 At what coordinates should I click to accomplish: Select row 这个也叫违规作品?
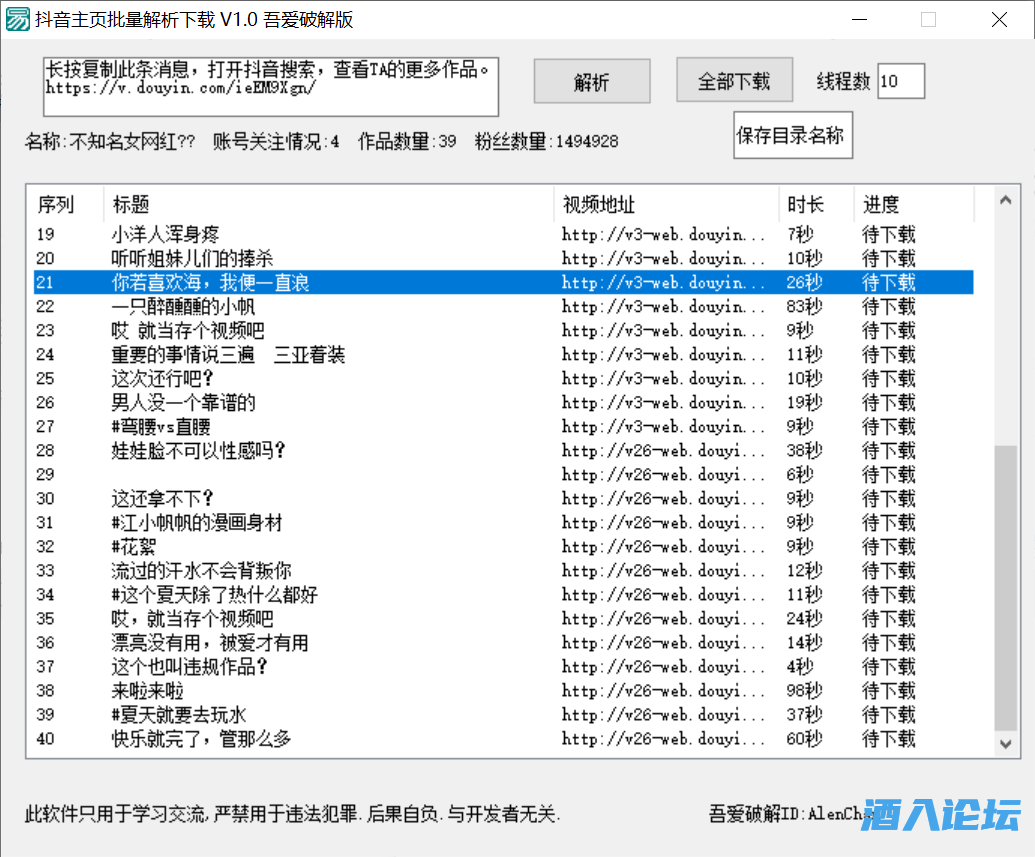click(x=504, y=667)
